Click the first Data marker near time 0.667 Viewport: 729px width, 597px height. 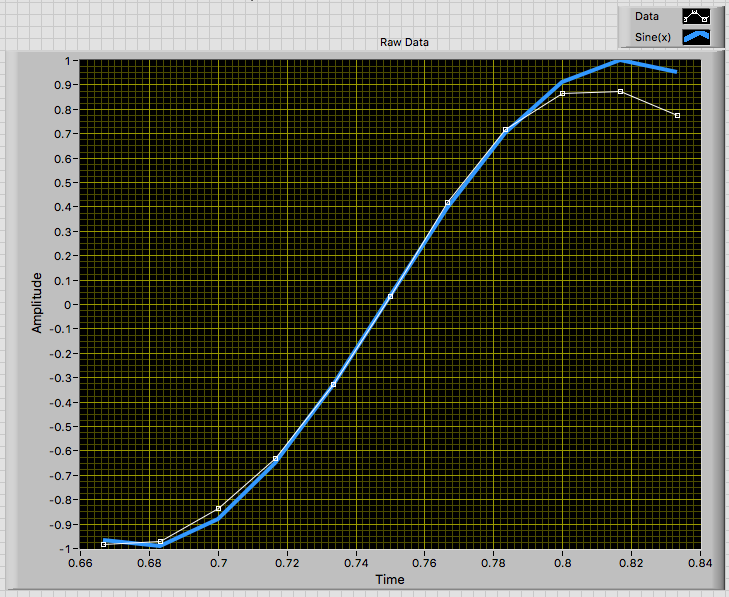[104, 544]
